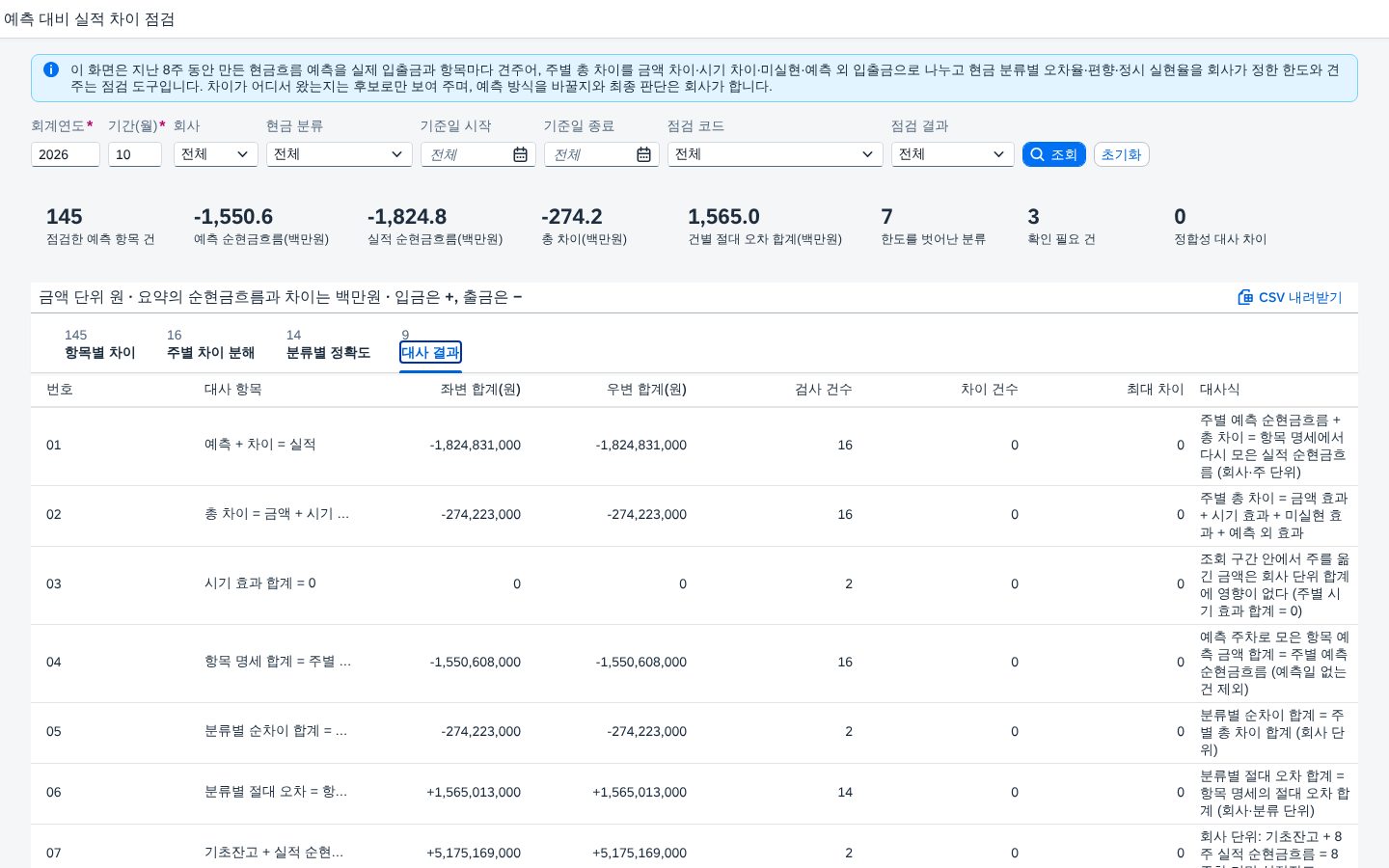Screen dimensions: 1389x868
Task: Click the 초기화 reset button
Action: pos(1122,154)
